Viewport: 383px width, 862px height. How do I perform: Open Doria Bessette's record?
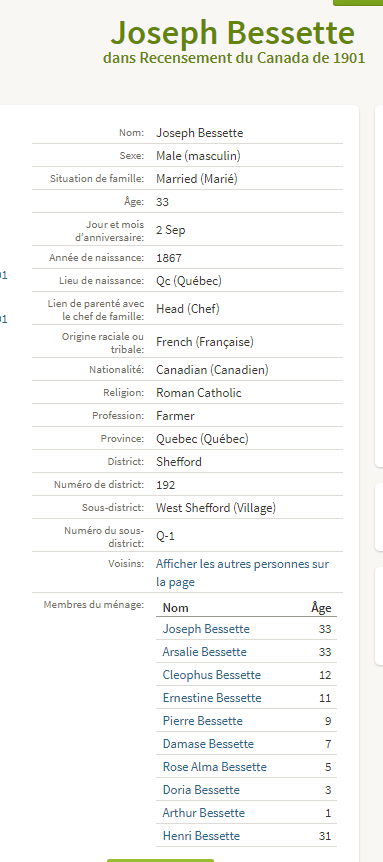pos(201,790)
